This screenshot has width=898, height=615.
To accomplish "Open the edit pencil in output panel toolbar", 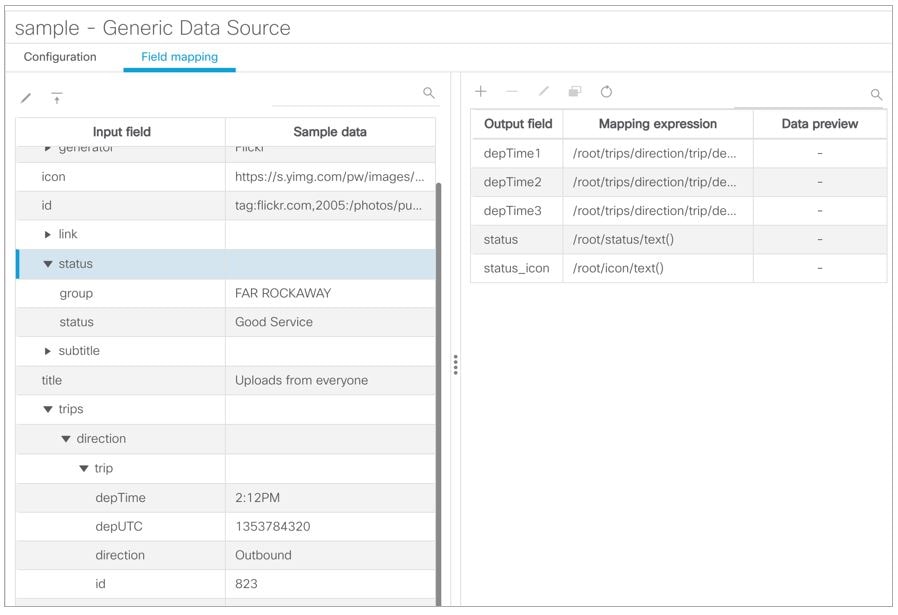I will (x=543, y=91).
